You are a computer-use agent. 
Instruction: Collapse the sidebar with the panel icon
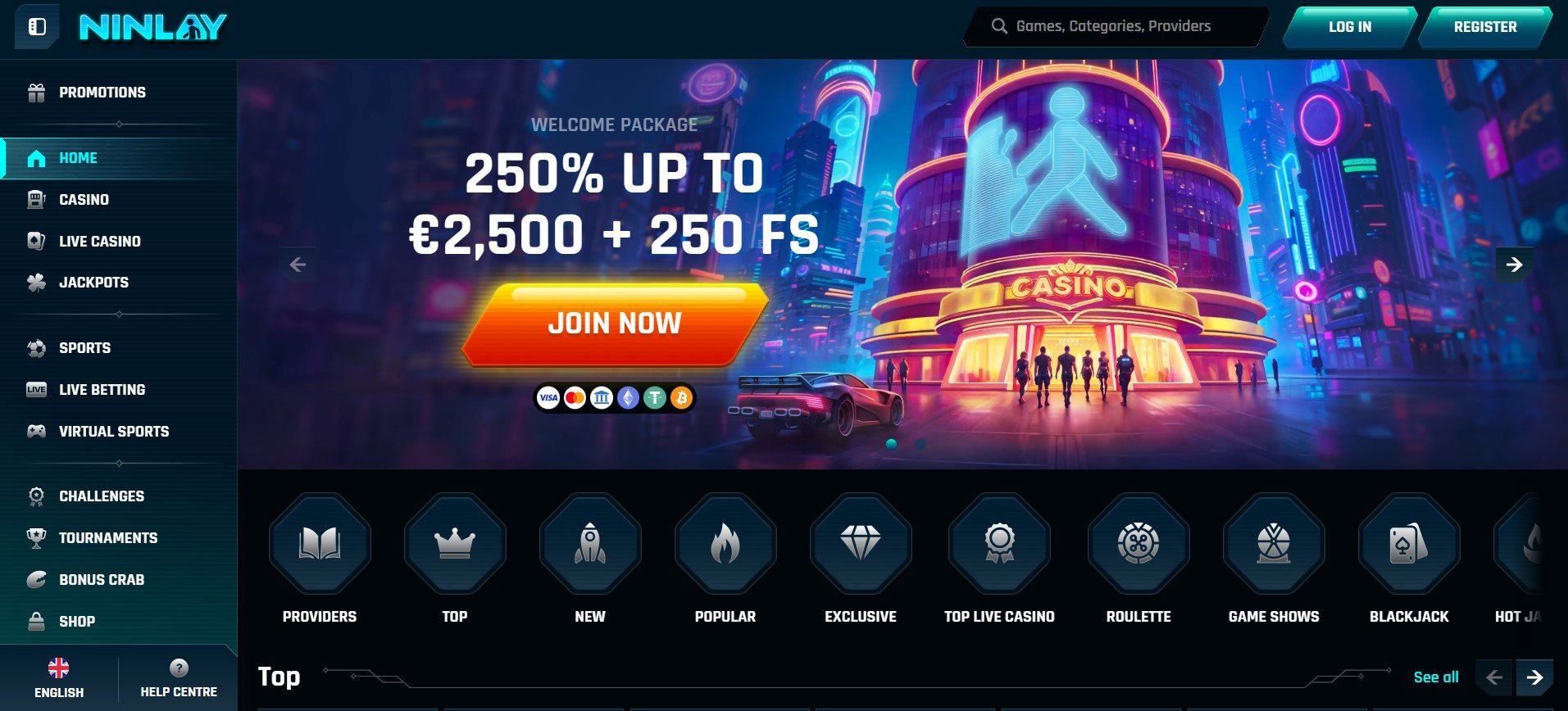pos(37,27)
